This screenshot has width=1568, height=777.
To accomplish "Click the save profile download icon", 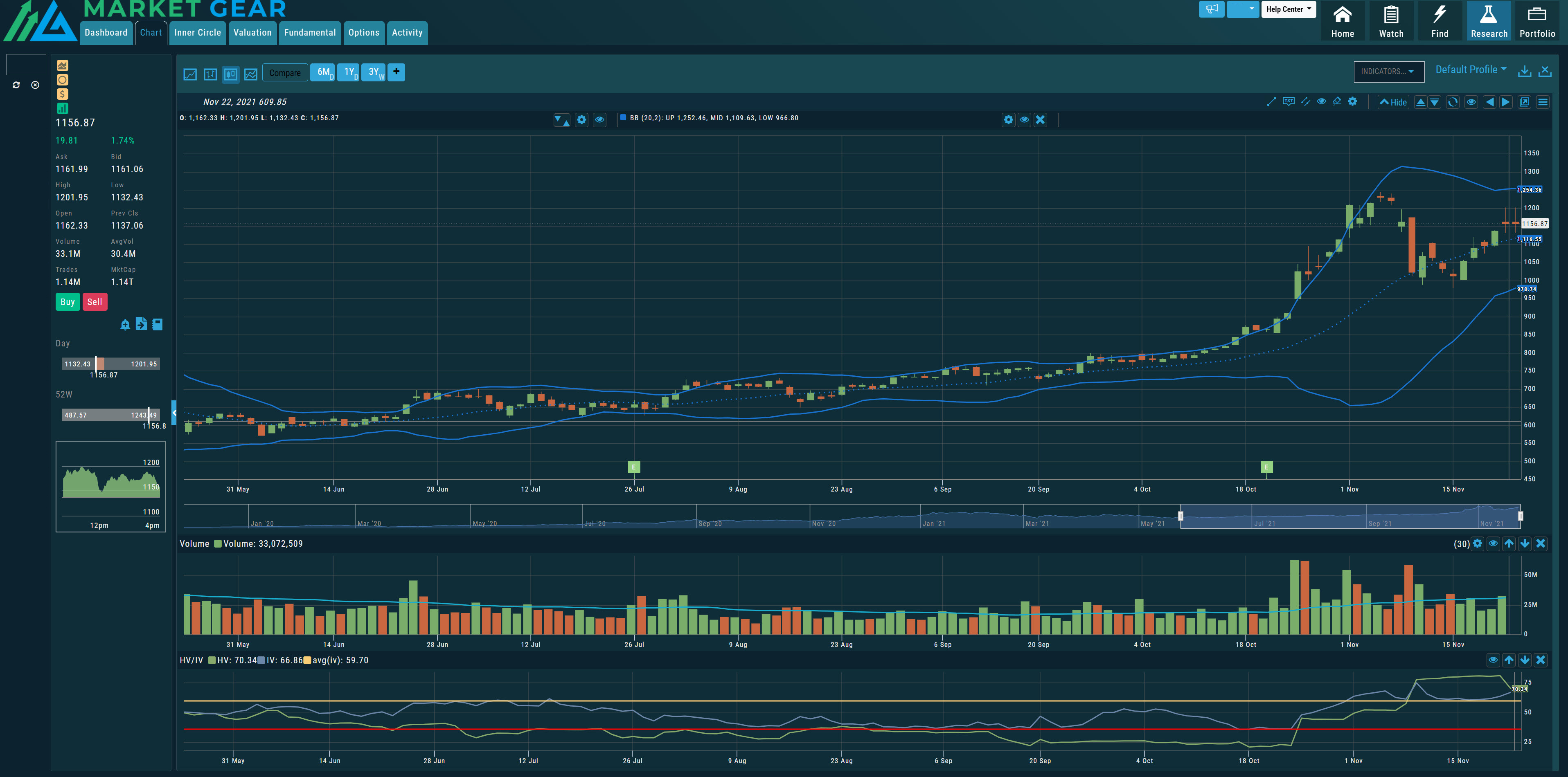I will [1524, 71].
